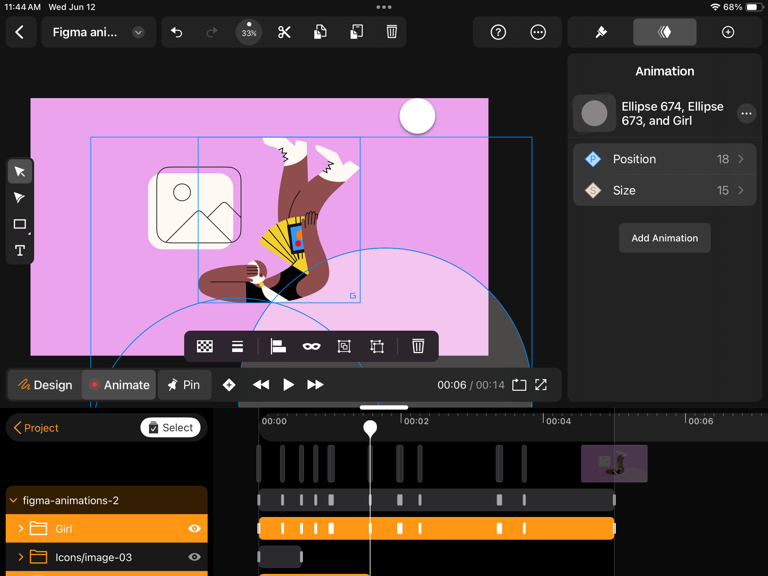Screen dimensions: 768x576
Task: Go back using the top-left arrow
Action: pyautogui.click(x=20, y=32)
